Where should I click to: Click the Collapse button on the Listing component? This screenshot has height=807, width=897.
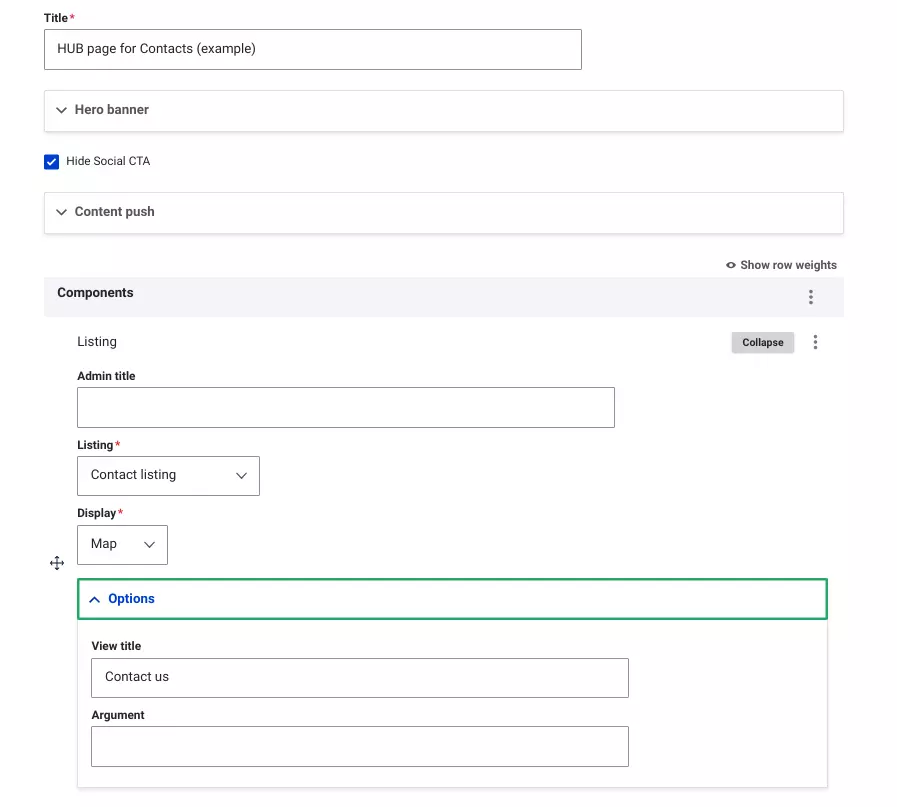tap(762, 342)
